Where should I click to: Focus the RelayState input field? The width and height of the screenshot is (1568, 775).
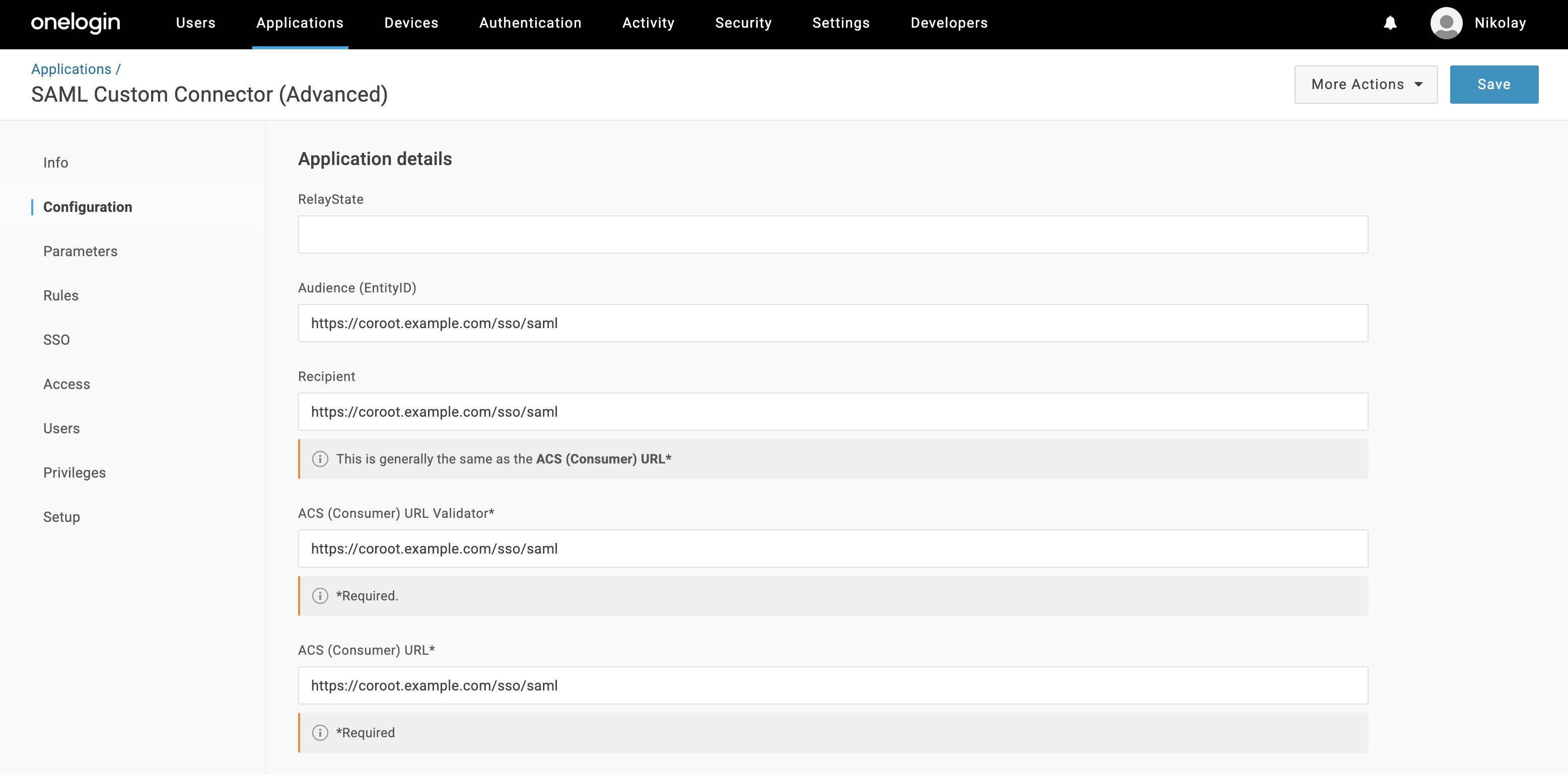click(x=833, y=235)
